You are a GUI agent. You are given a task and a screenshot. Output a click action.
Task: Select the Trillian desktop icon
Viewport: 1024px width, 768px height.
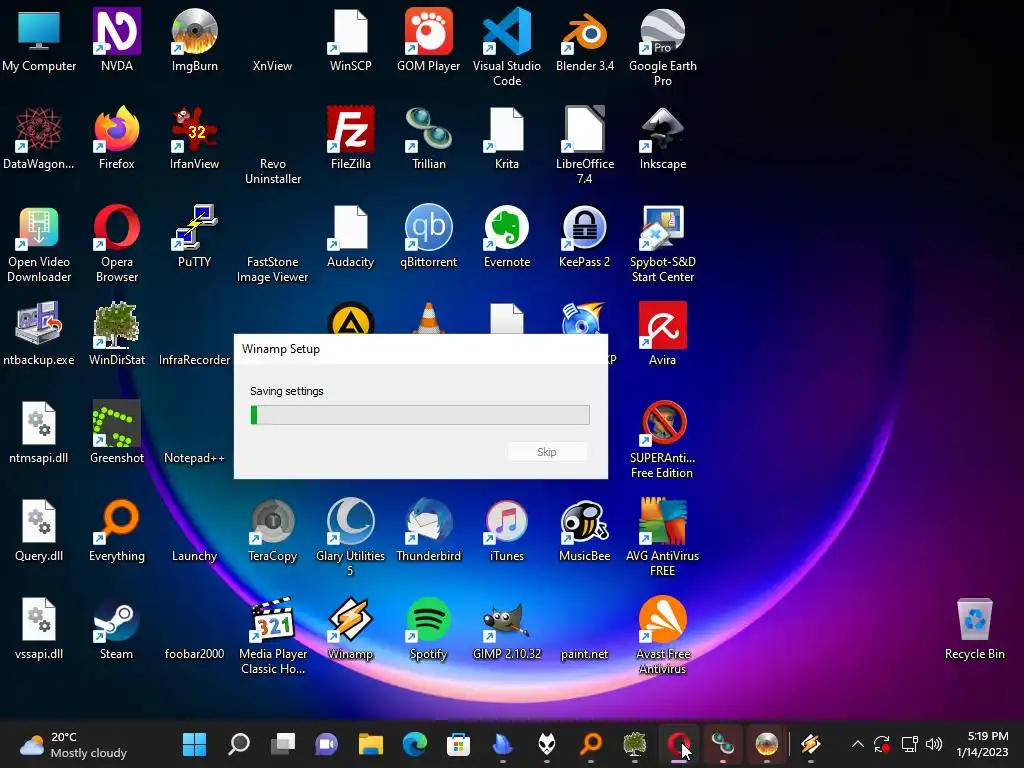[x=428, y=129]
